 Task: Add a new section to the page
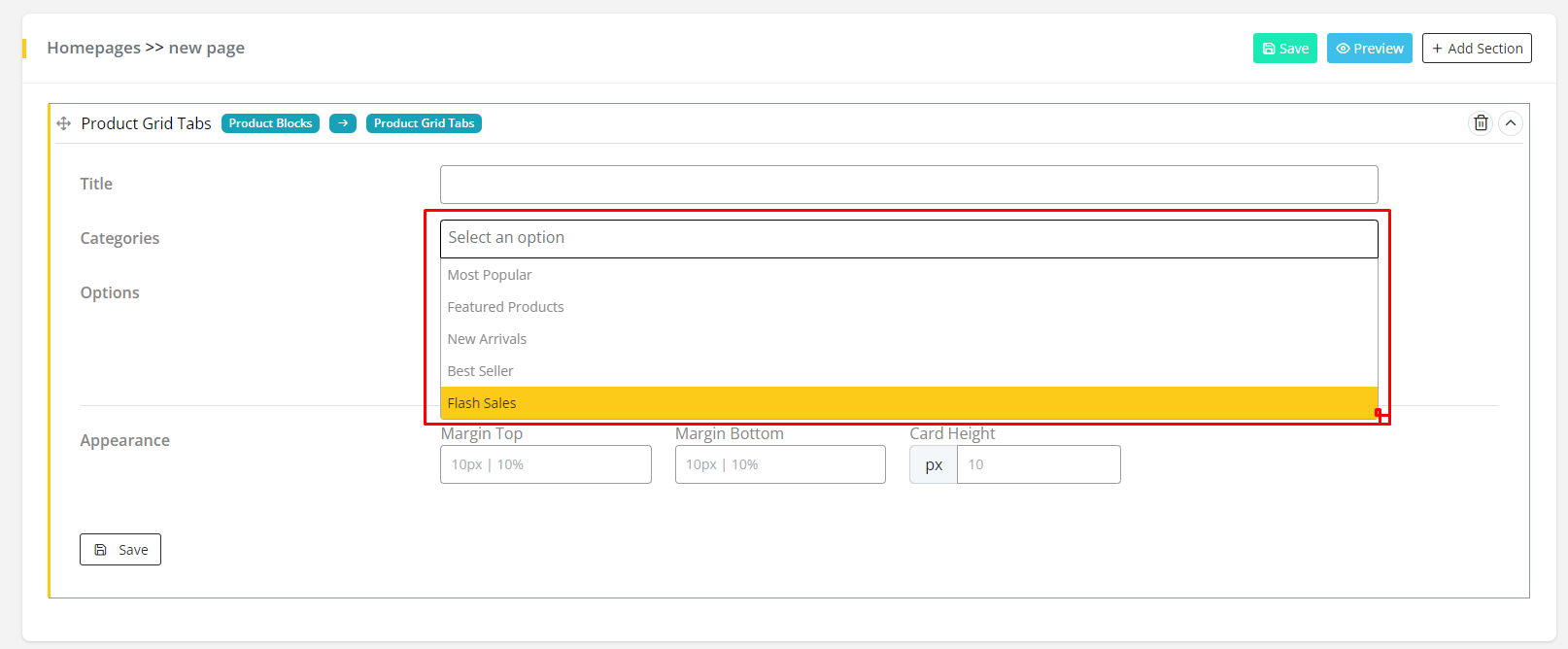point(1477,49)
